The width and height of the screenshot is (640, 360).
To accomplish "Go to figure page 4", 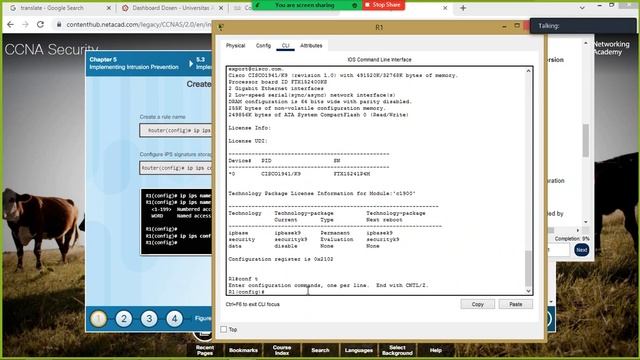I will coord(174,318).
